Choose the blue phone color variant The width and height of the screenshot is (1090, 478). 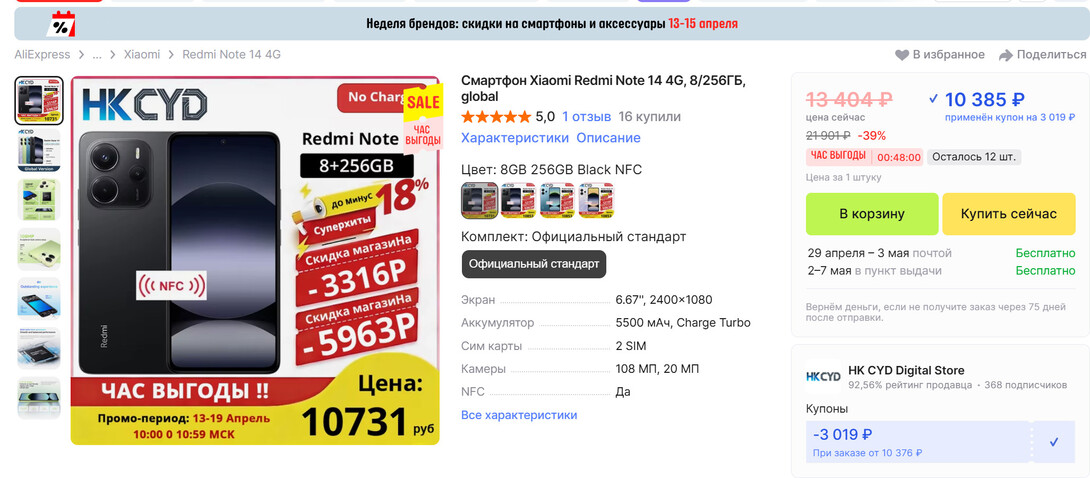tap(558, 201)
